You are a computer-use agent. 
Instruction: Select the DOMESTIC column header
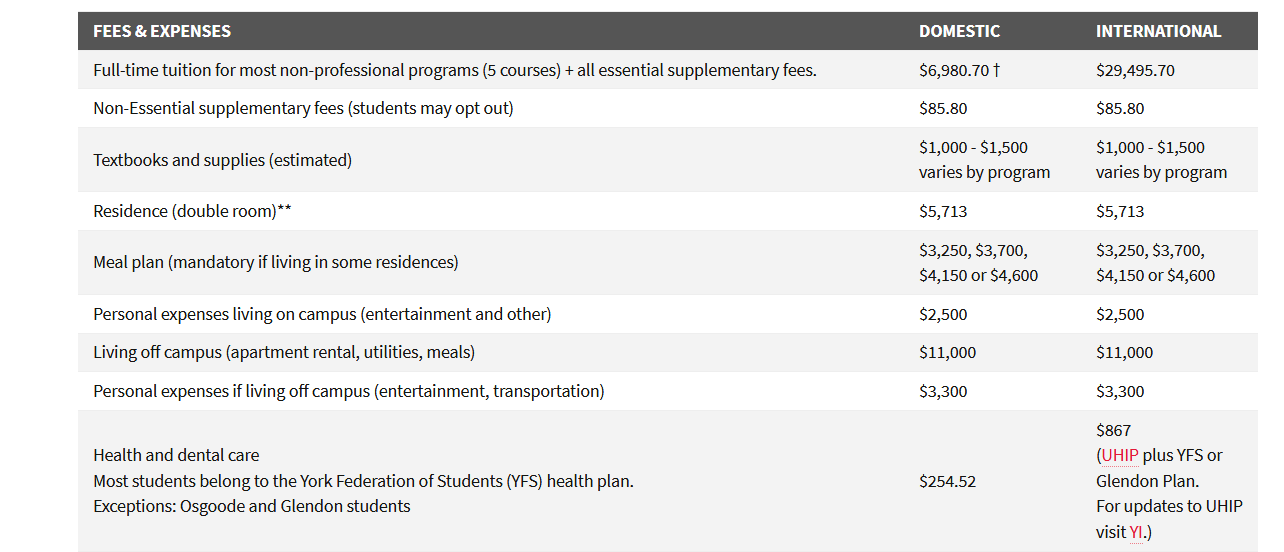(x=959, y=31)
